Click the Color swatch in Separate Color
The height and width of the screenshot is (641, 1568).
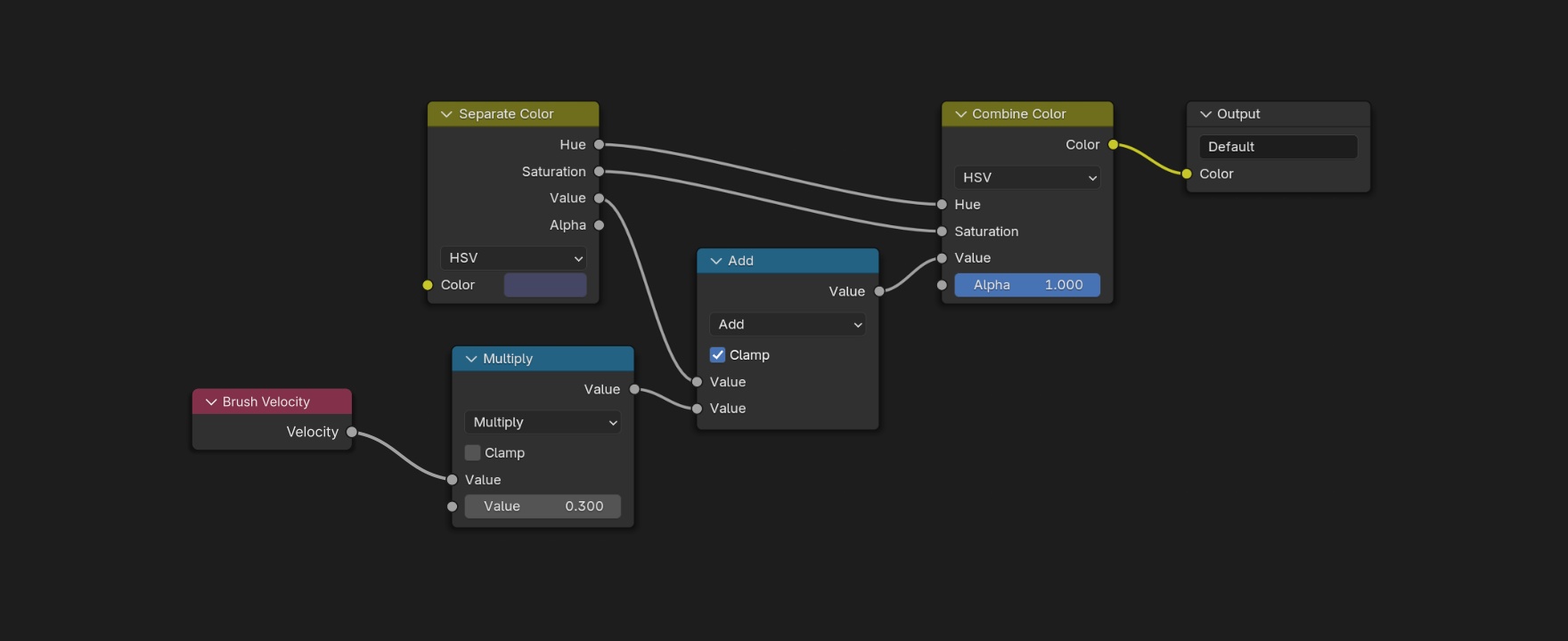click(x=545, y=285)
